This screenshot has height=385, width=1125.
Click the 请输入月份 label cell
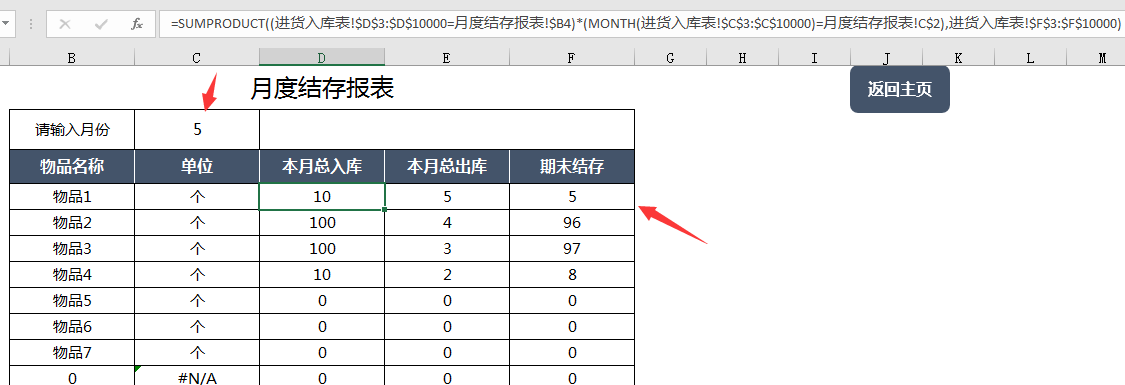coord(72,130)
